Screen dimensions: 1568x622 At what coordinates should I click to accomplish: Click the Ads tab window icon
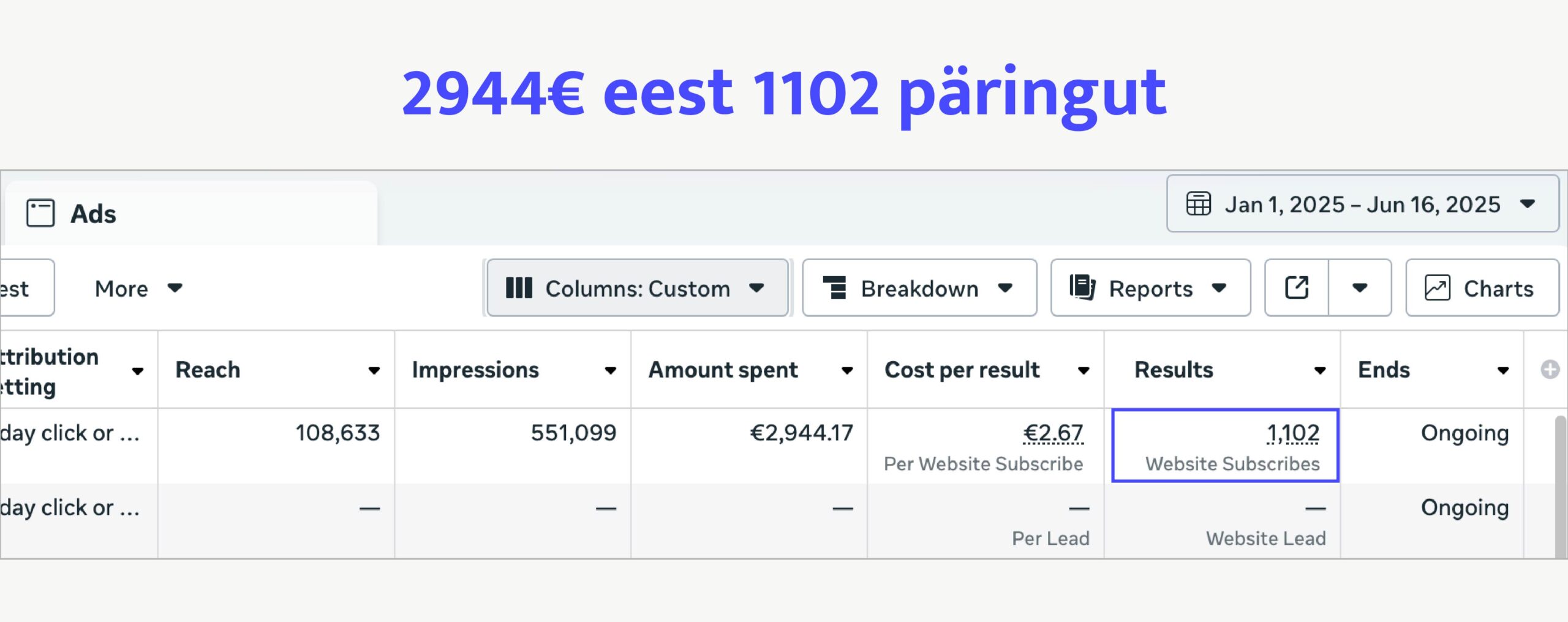(40, 214)
